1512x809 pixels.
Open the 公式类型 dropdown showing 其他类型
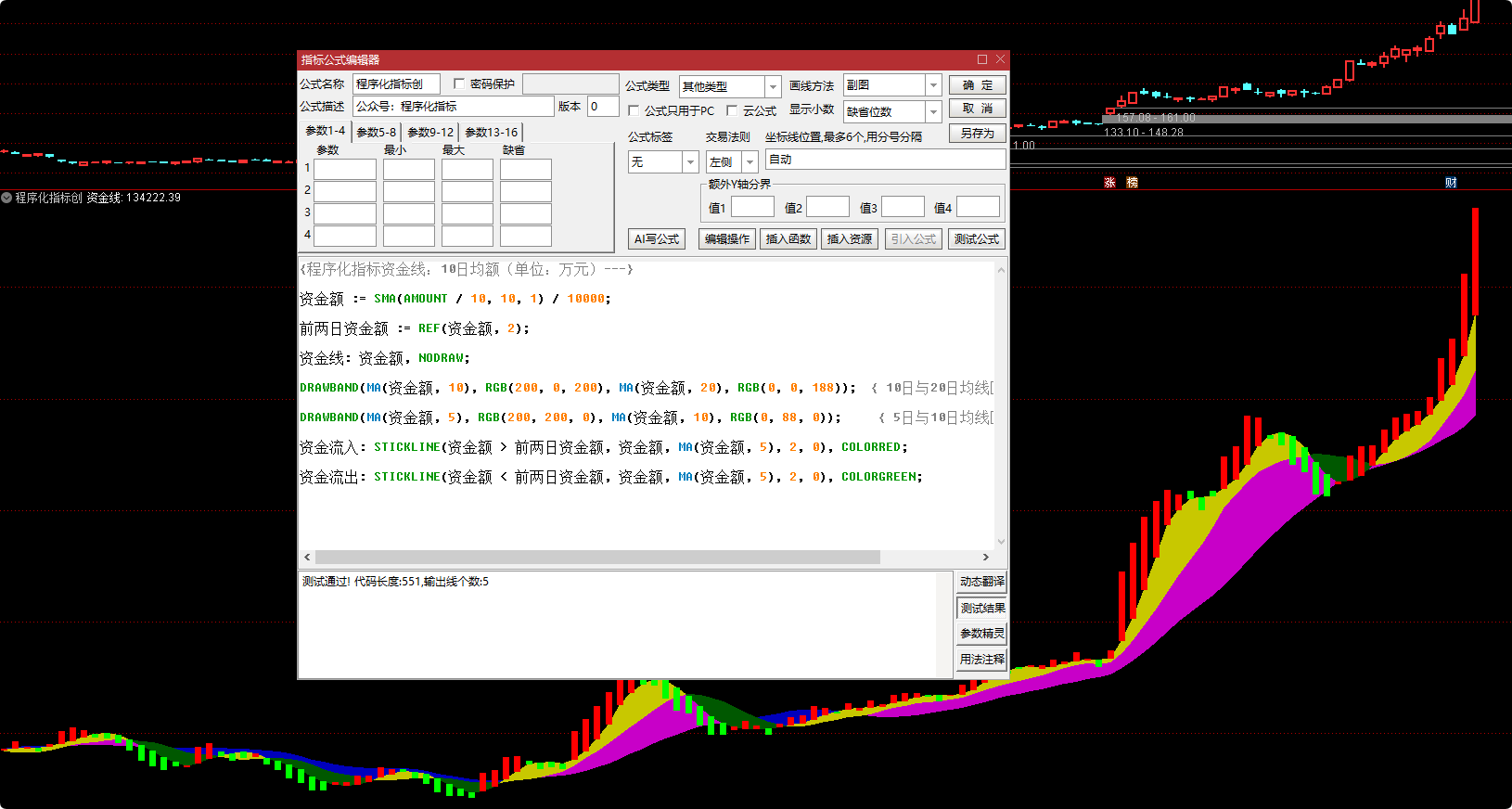pos(773,86)
